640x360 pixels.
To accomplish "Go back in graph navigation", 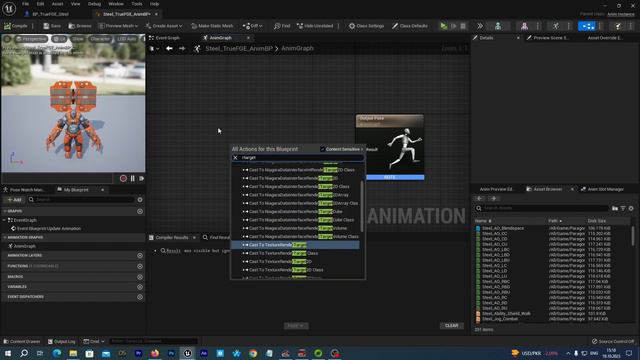I will click(169, 49).
